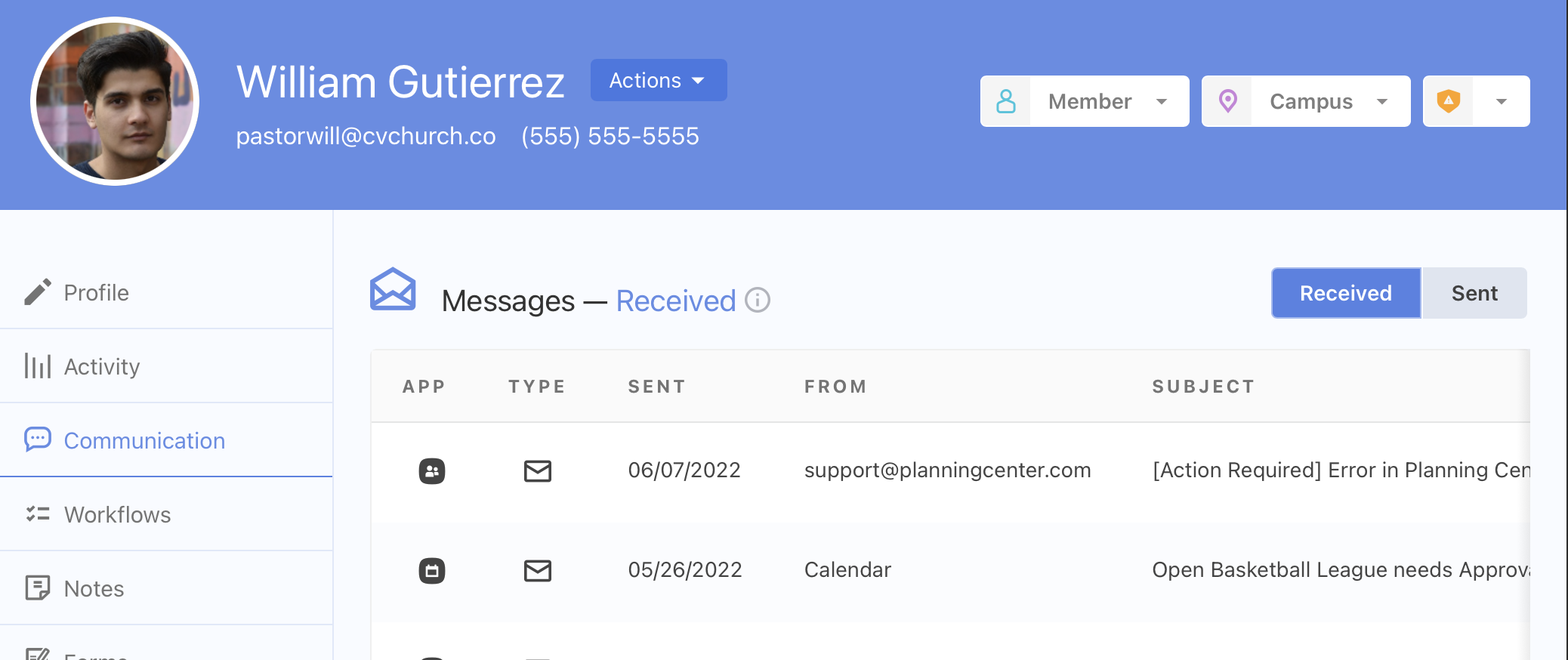Open the Actions dropdown

pyautogui.click(x=659, y=80)
